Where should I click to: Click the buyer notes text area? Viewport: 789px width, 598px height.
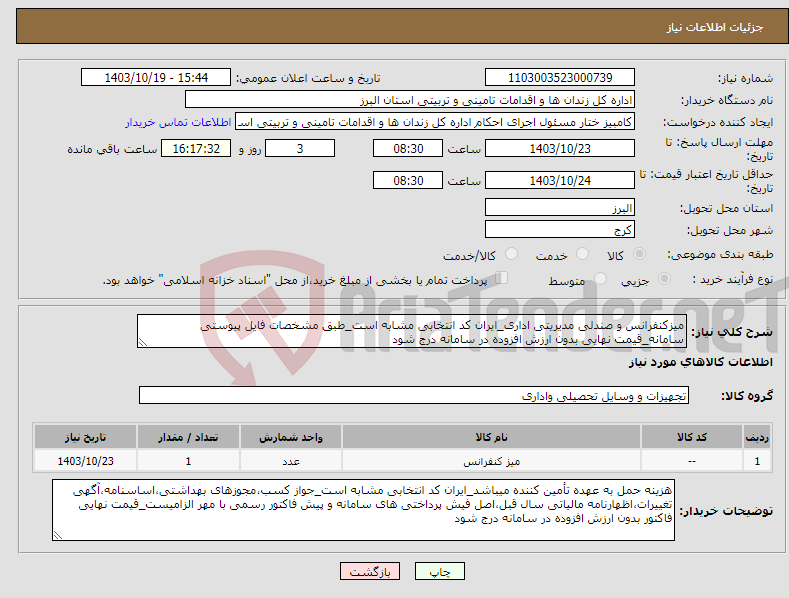363,510
